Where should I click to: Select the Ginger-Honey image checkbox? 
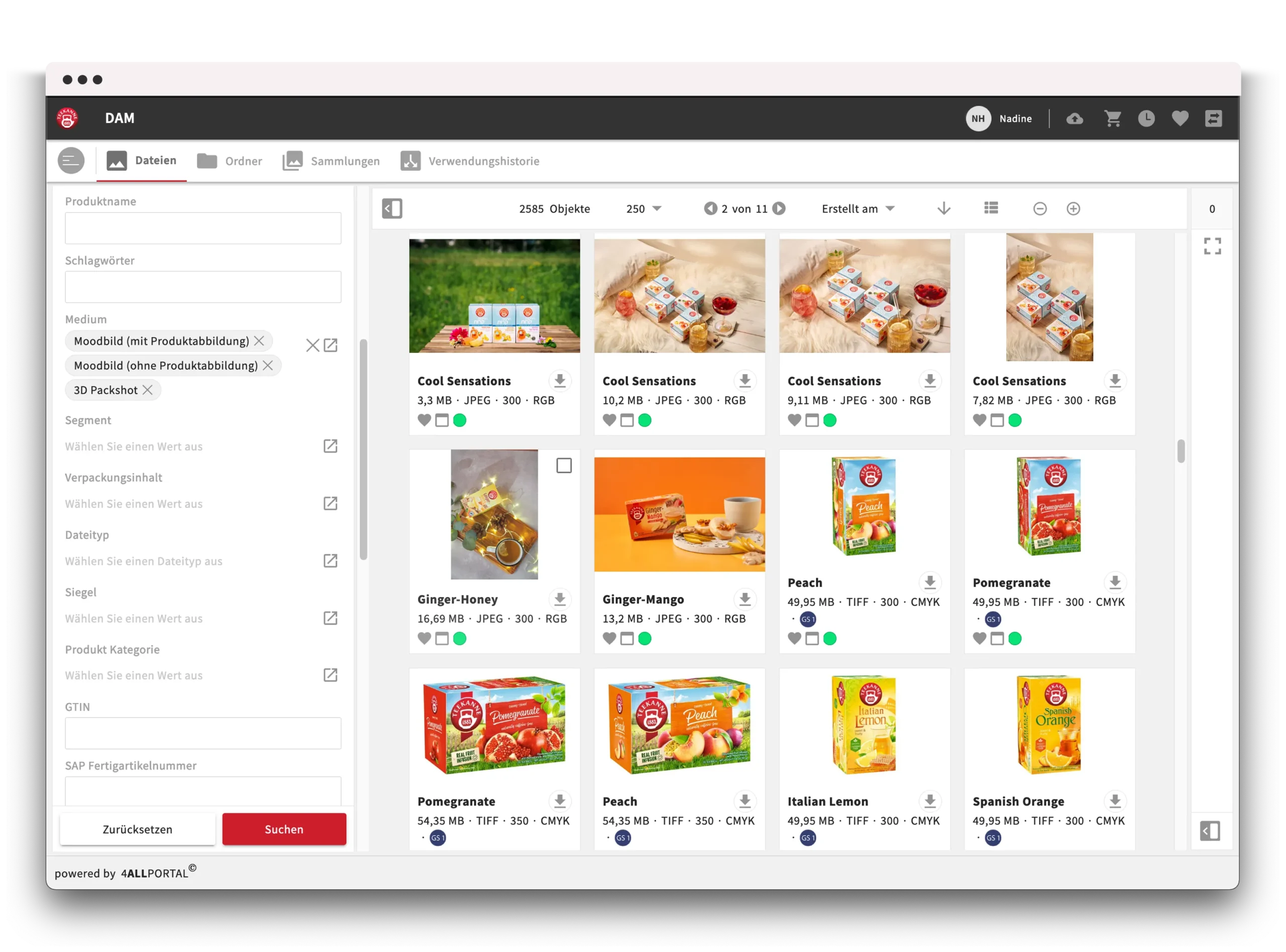click(x=564, y=465)
